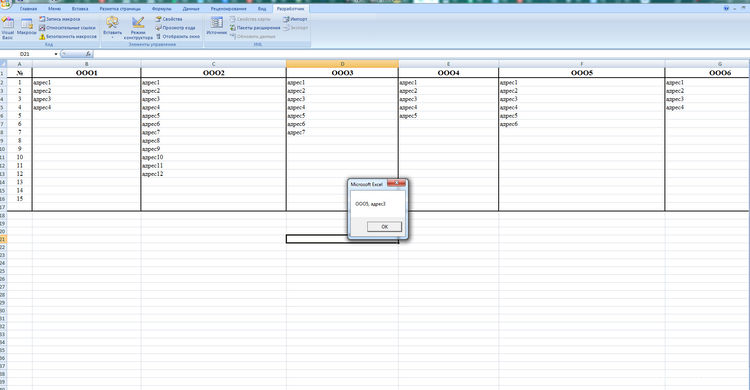Select column D header
The image size is (750, 390).
pos(342,64)
